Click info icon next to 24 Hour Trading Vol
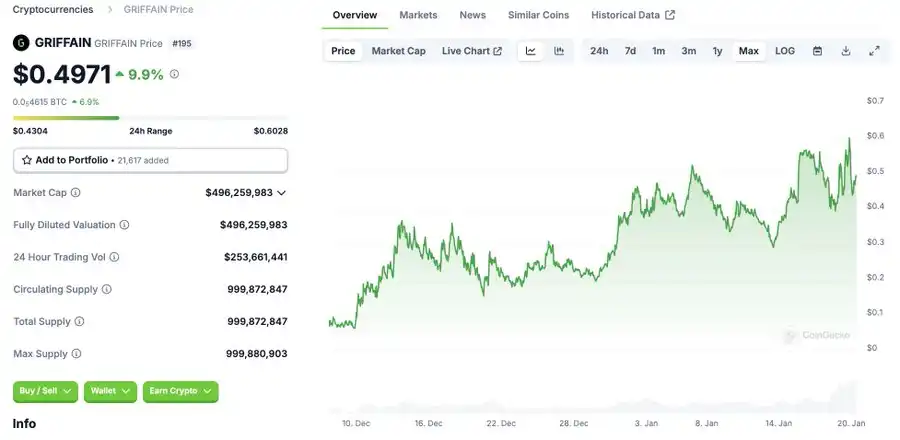 [x=114, y=257]
